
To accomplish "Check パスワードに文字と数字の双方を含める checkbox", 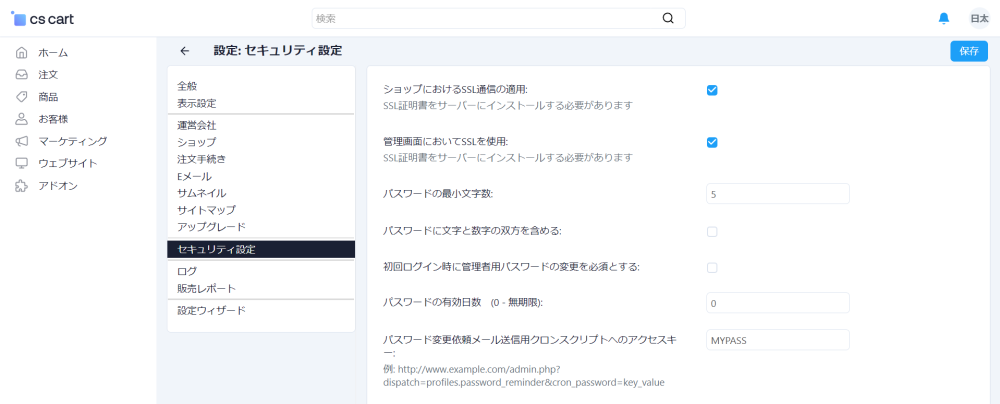I will pyautogui.click(x=712, y=232).
